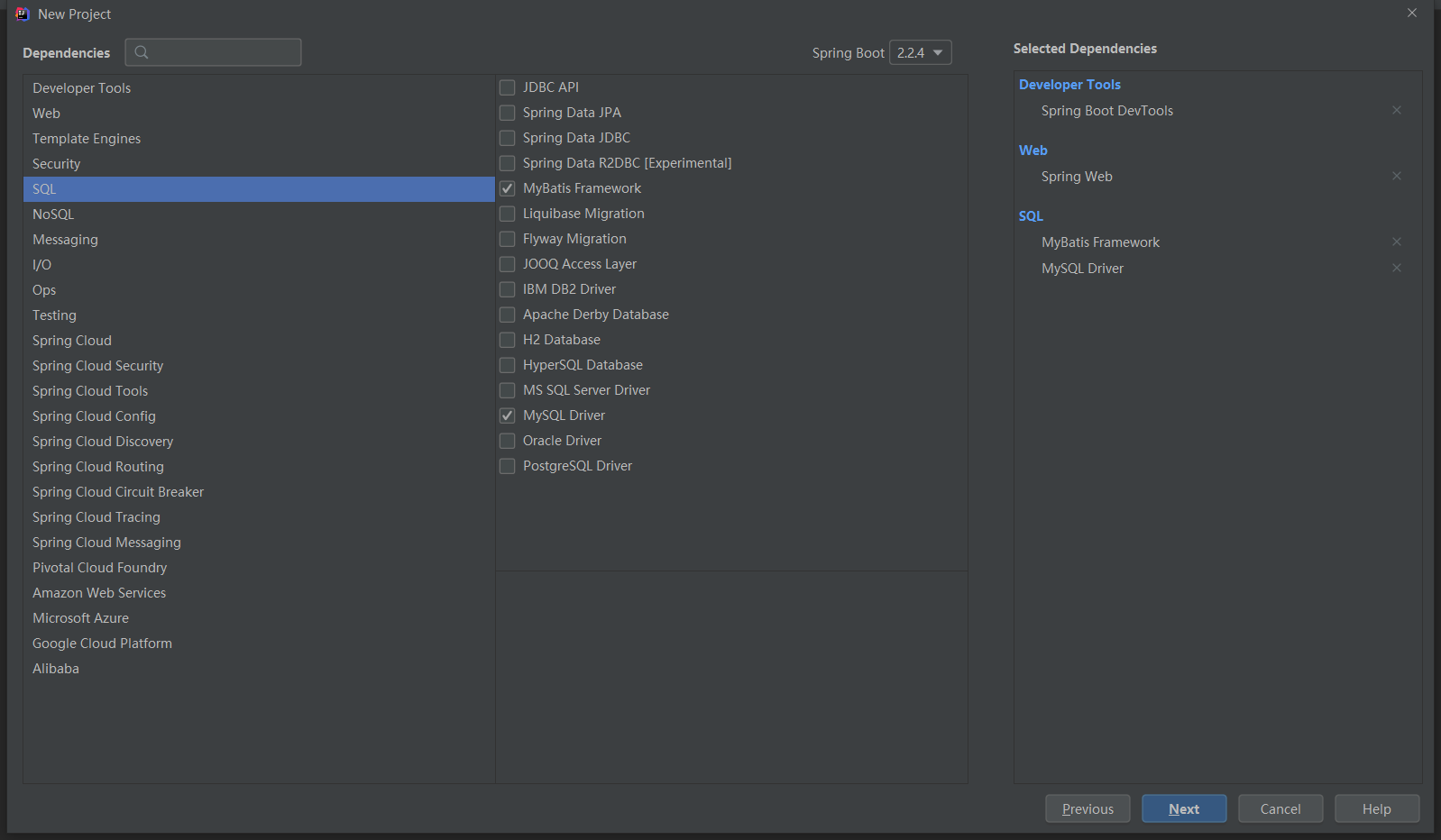Select Spring Cloud Tracing category
1441x840 pixels.
click(x=259, y=517)
